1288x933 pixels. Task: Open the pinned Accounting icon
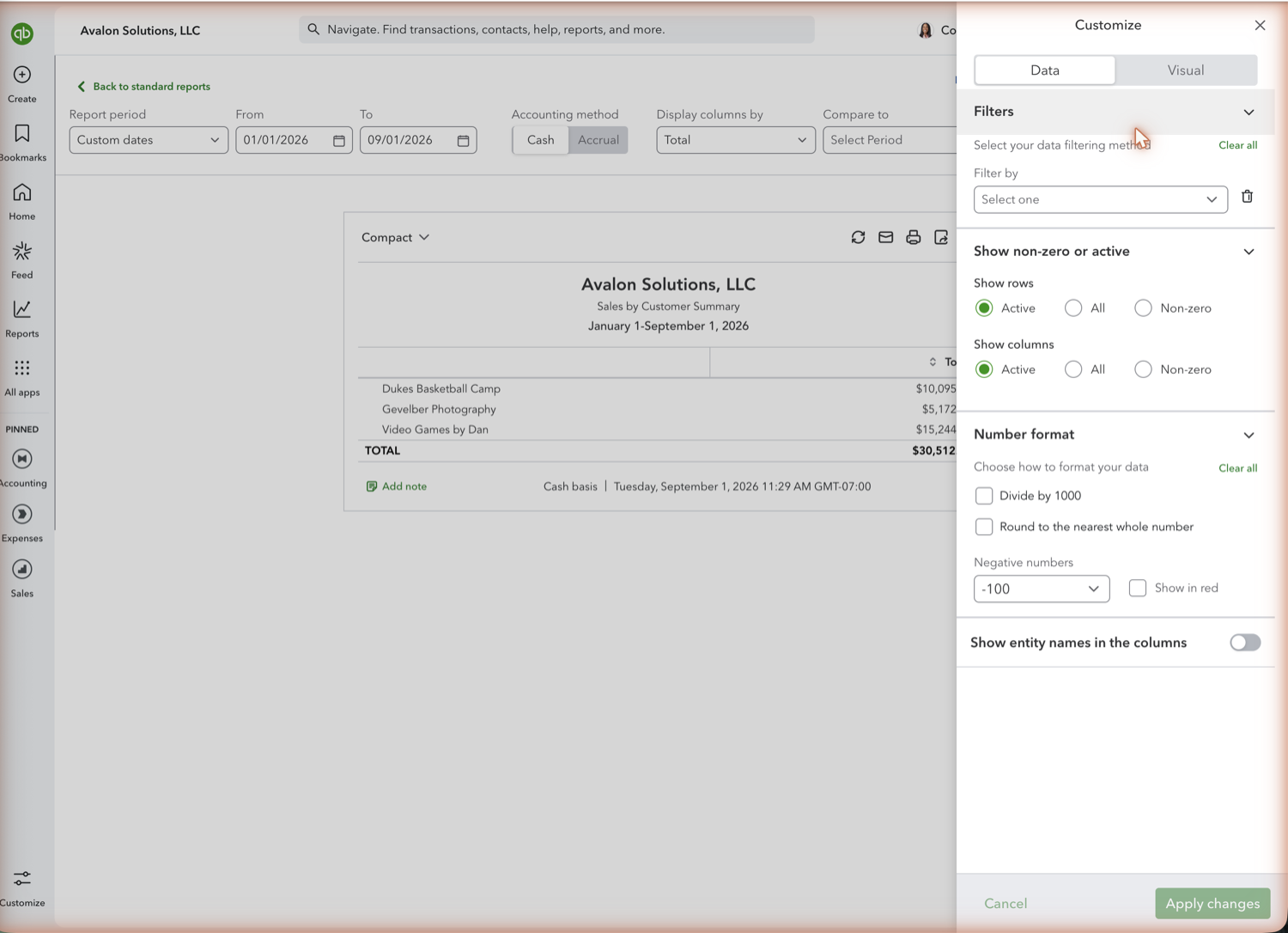(x=22, y=459)
